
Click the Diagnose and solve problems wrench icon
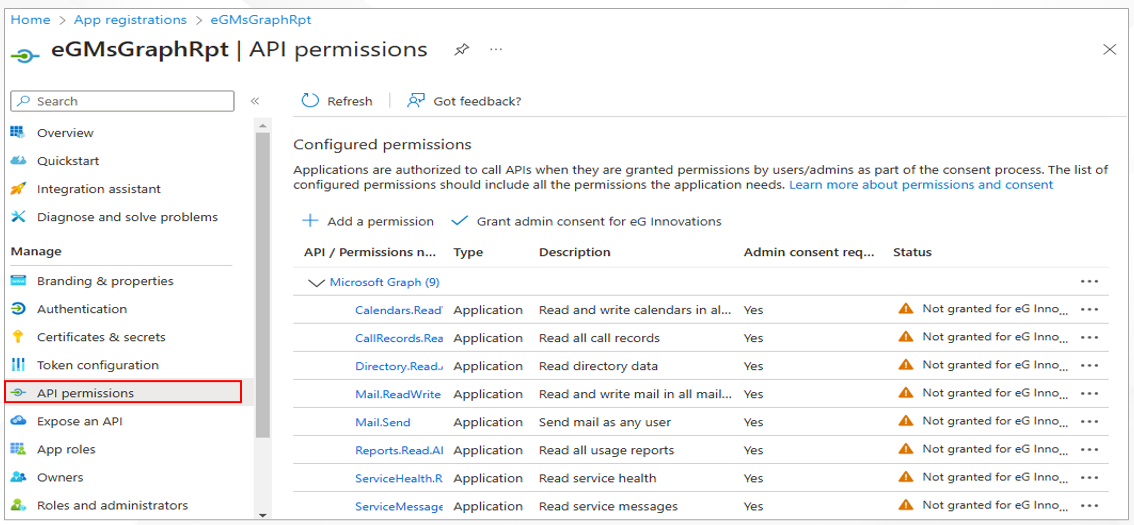[18, 217]
